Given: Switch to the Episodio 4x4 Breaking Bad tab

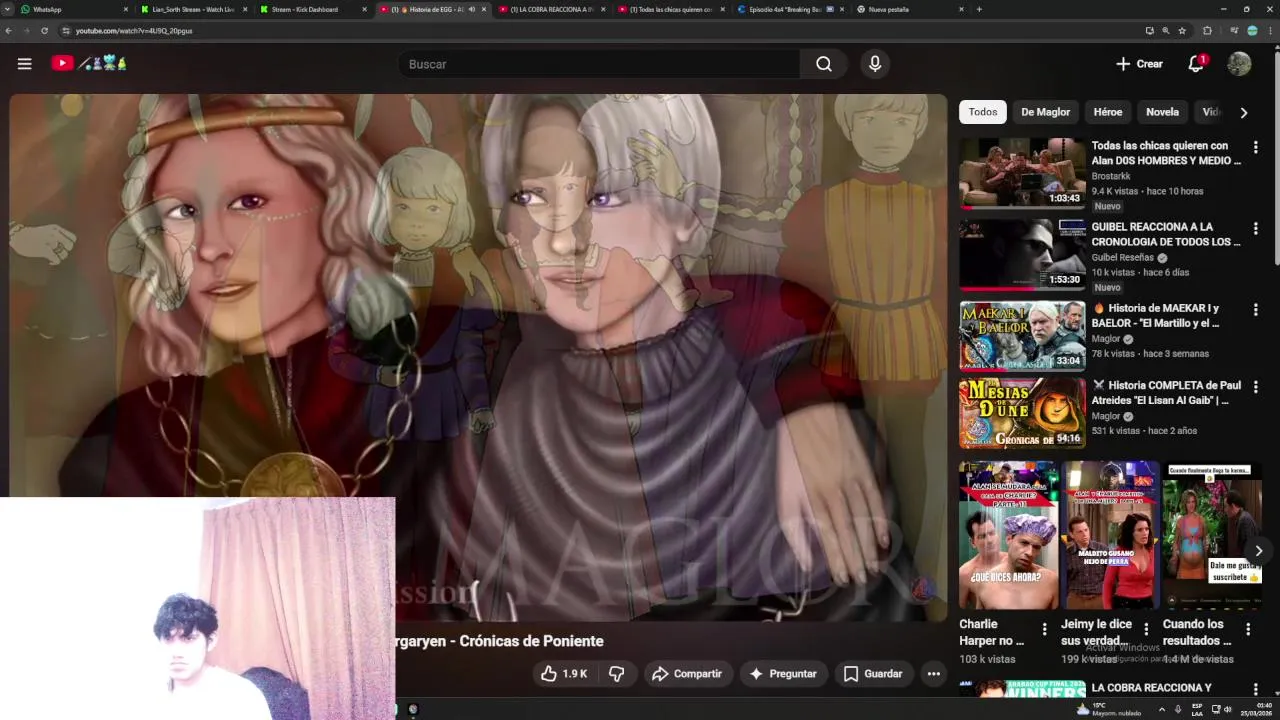Looking at the screenshot, I should point(790,9).
